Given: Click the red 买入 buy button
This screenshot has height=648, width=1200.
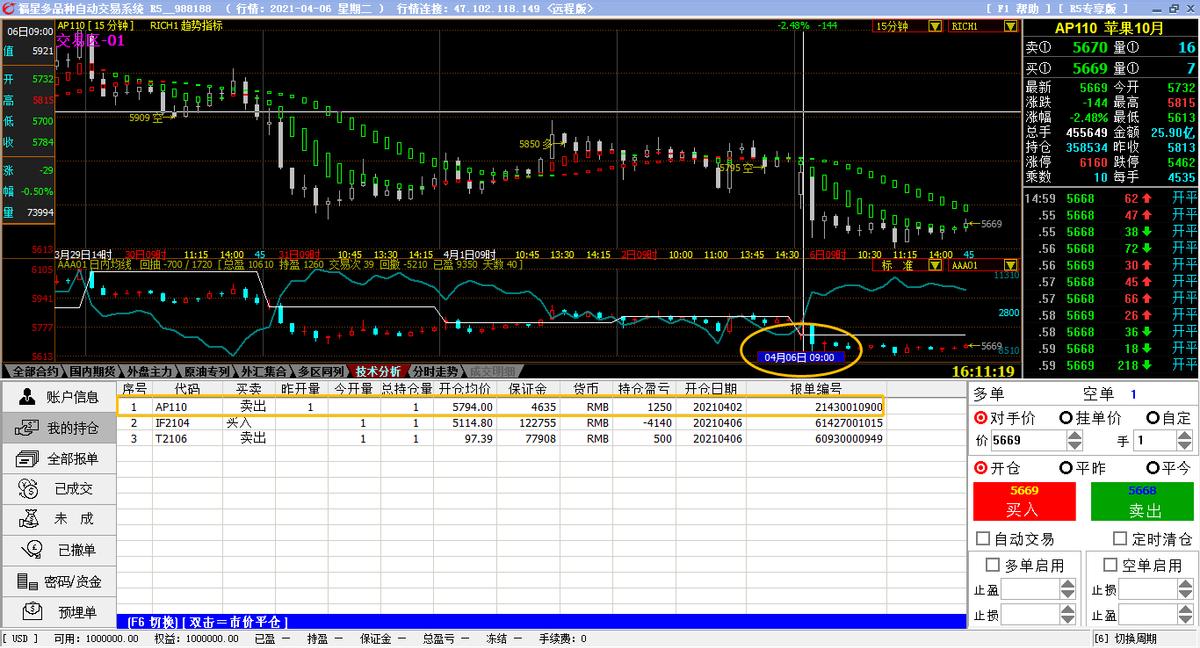Looking at the screenshot, I should [x=1024, y=501].
